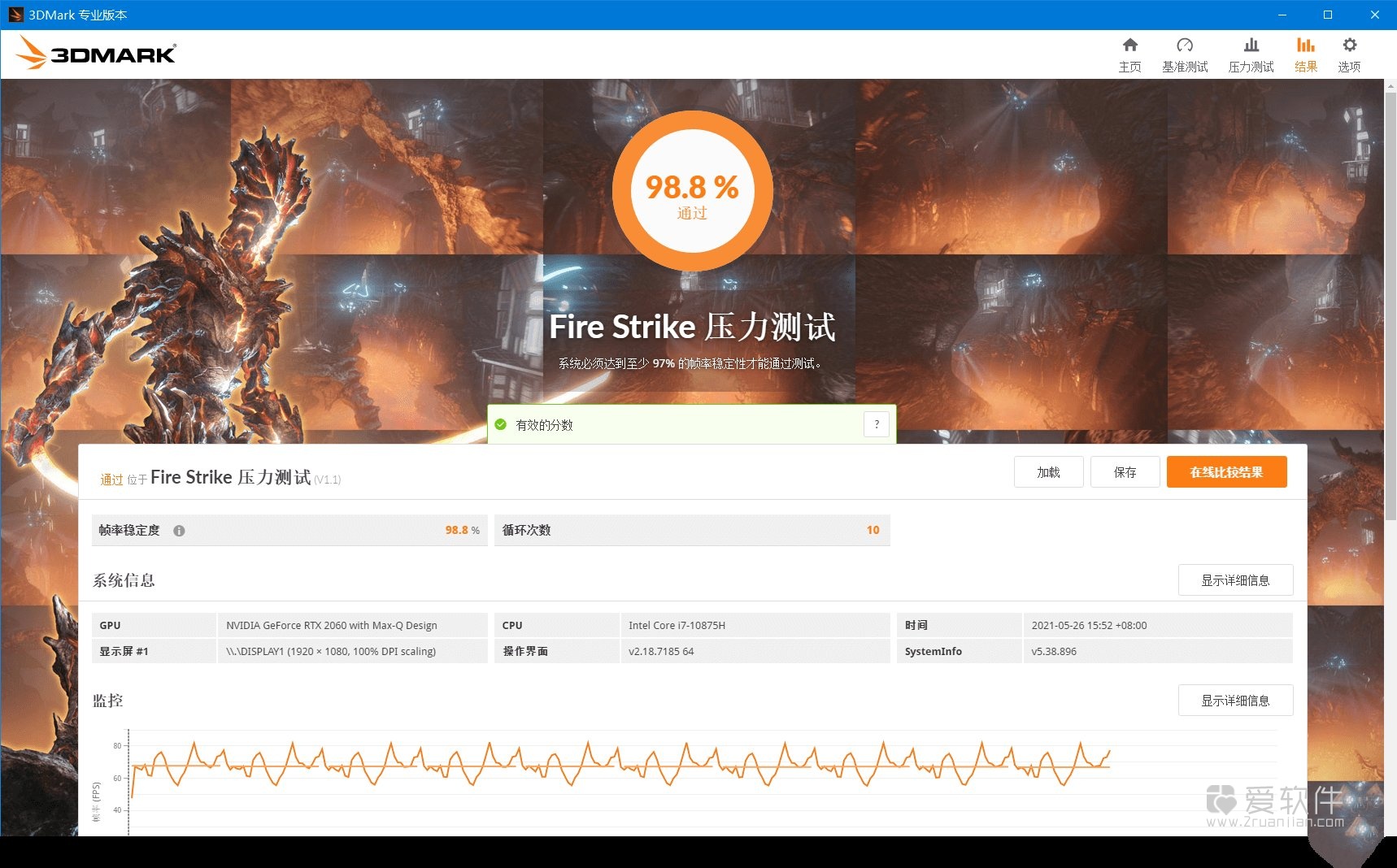This screenshot has height=868, width=1397.
Task: Open the 压力测试 stress test icon
Action: 1251,46
